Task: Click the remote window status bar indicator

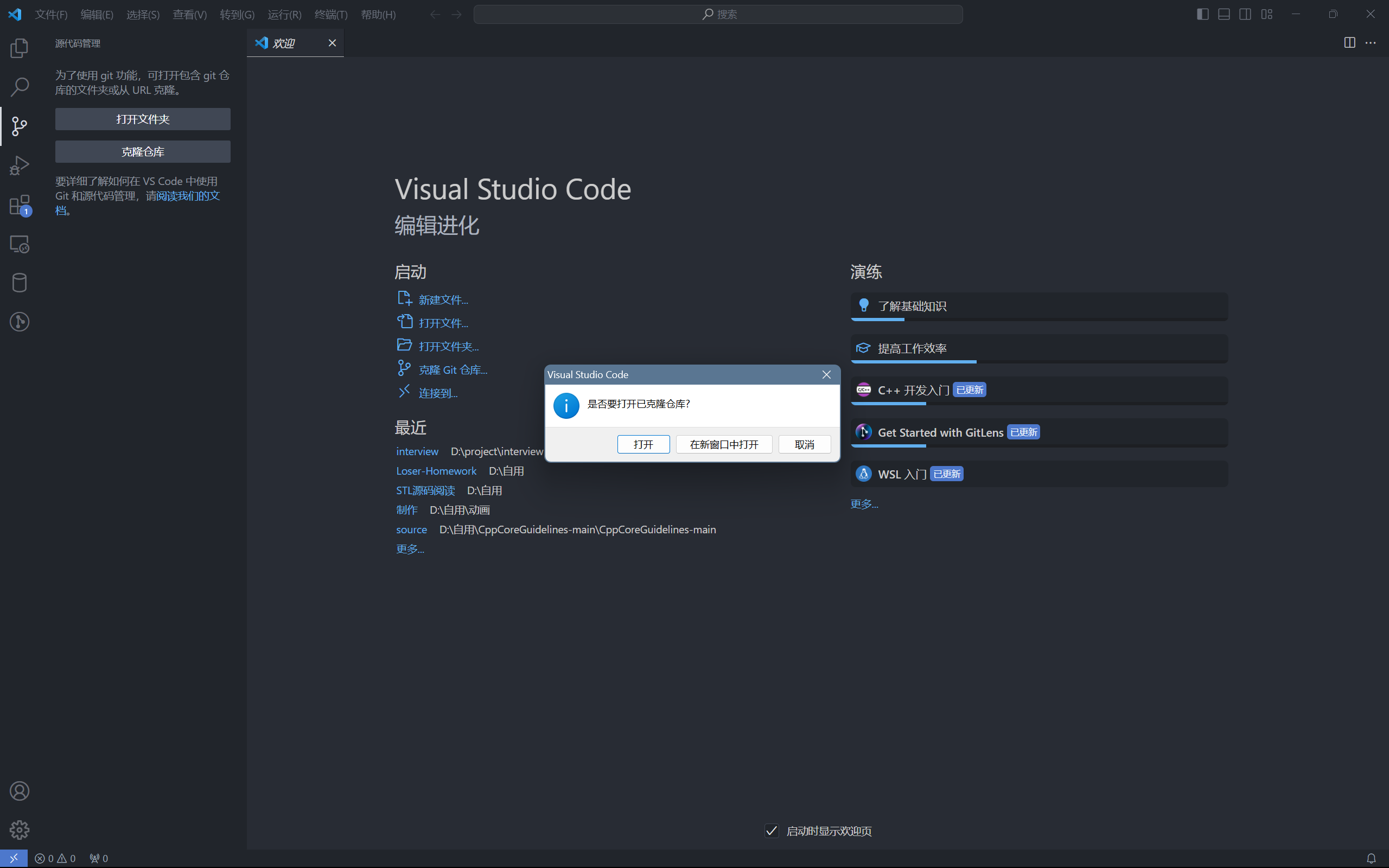Action: point(14,858)
